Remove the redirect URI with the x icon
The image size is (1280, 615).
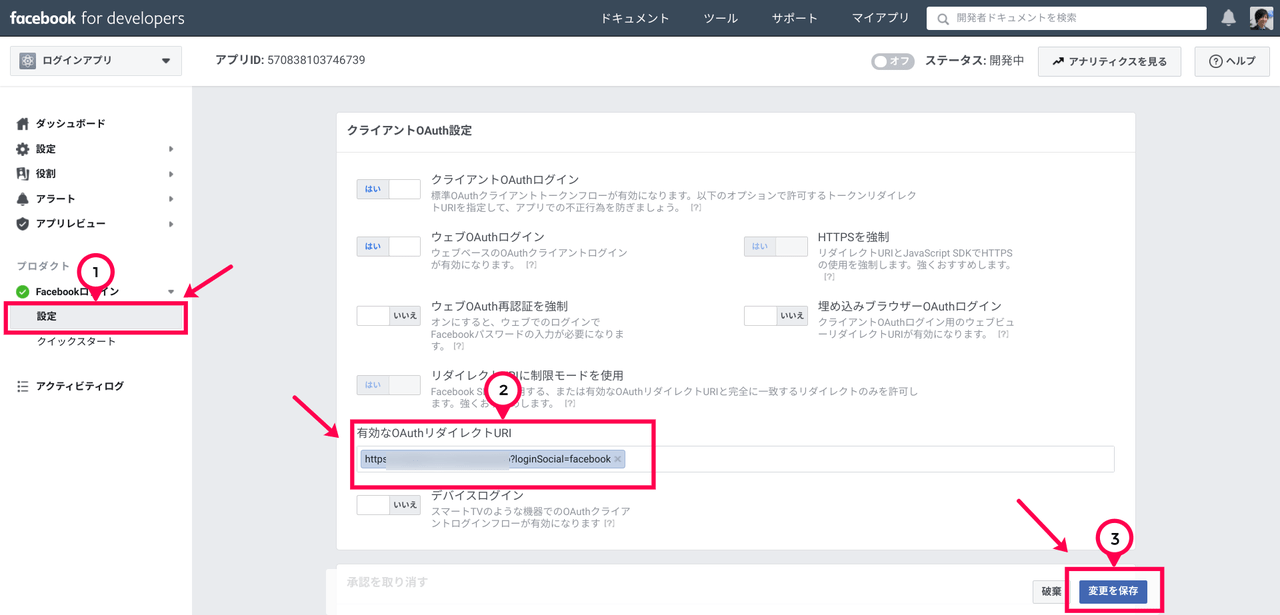(x=618, y=459)
